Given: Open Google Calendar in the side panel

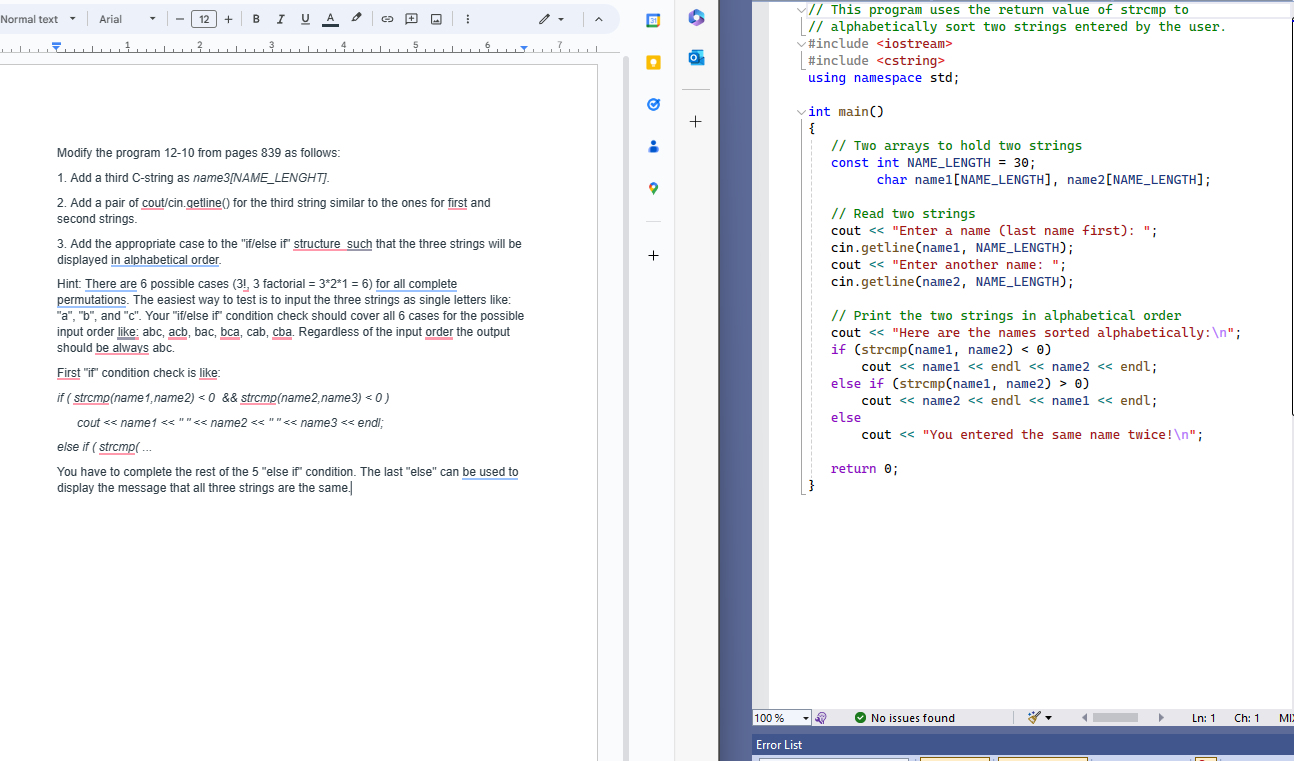Looking at the screenshot, I should 653,21.
